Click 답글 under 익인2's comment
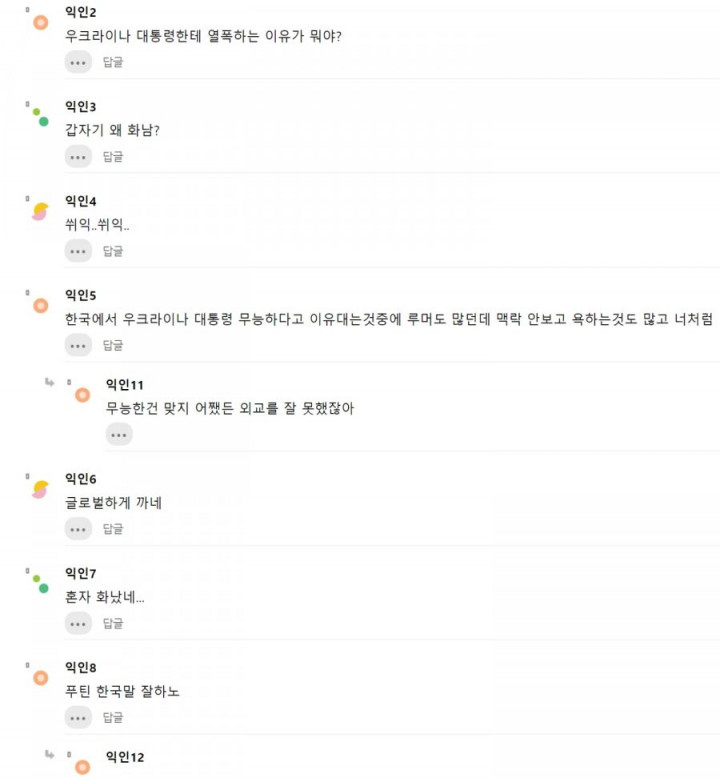The width and height of the screenshot is (720, 778). (113, 62)
